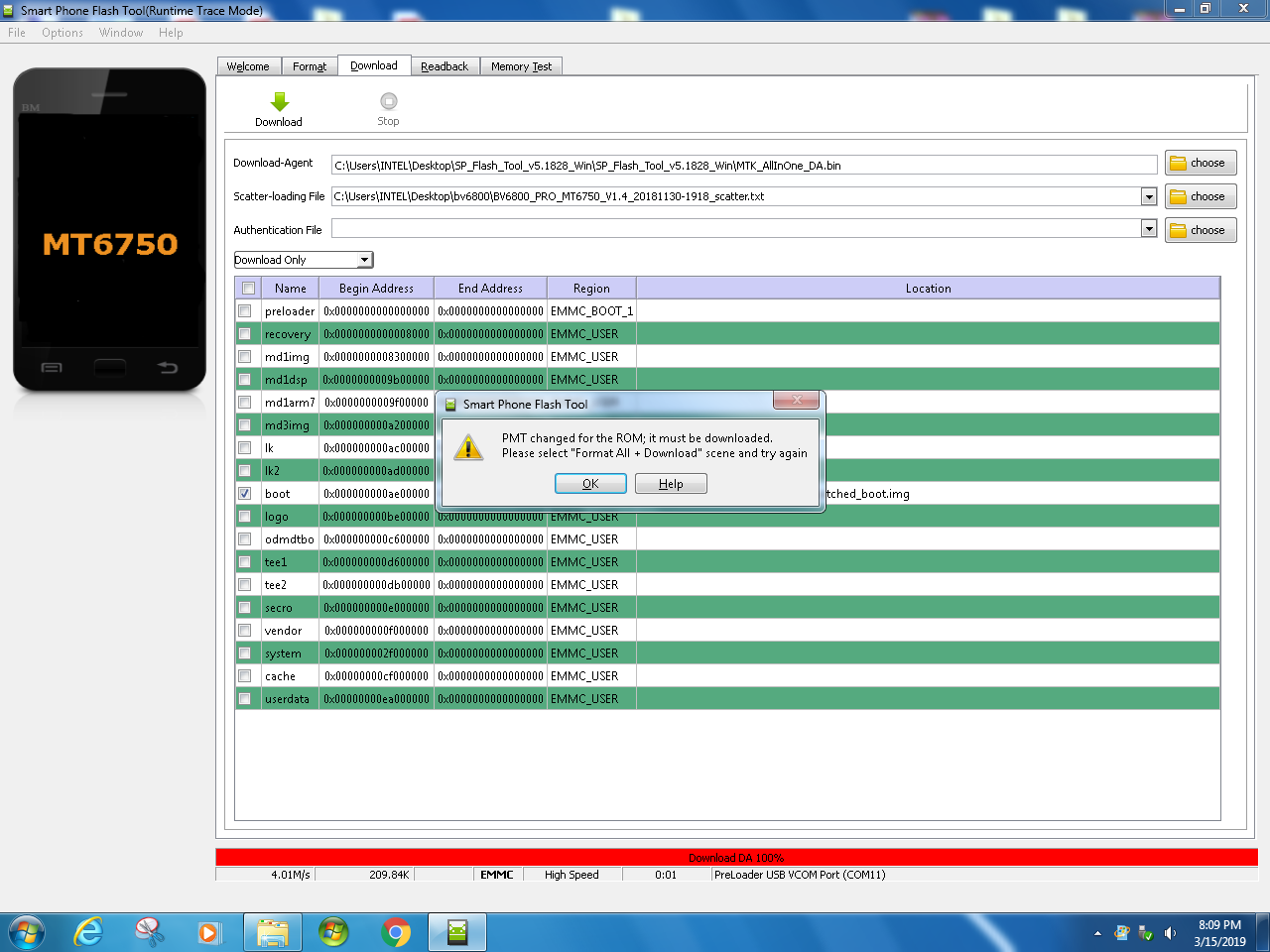The height and width of the screenshot is (952, 1270).
Task: Check the userdata partition checkbox
Action: click(x=244, y=699)
